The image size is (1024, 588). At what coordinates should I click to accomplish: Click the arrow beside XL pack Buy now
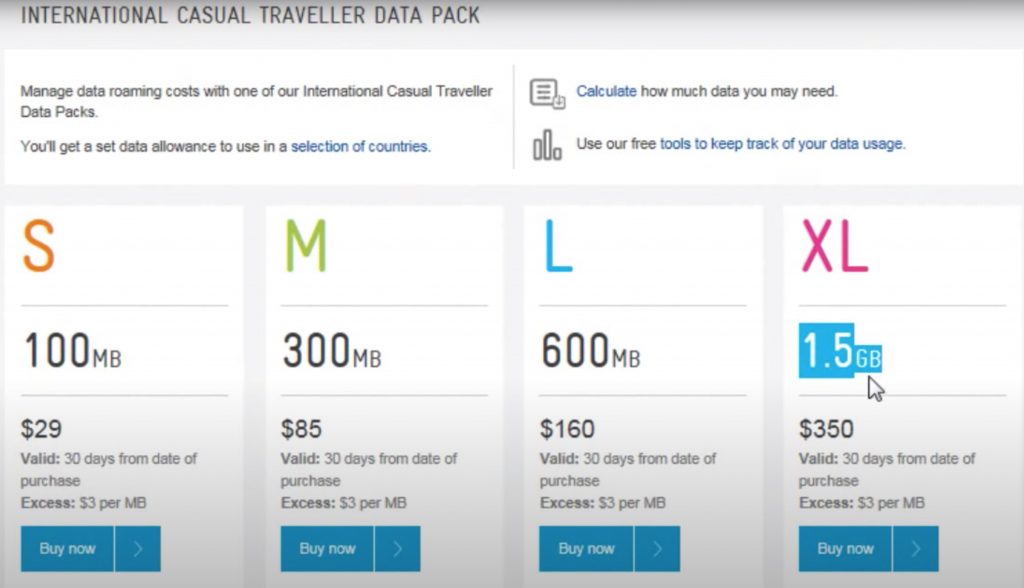pyautogui.click(x=916, y=548)
